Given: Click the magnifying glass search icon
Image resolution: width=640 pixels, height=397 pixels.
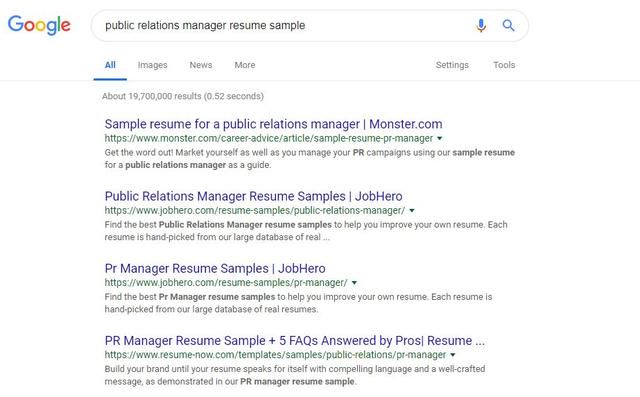Looking at the screenshot, I should click(x=508, y=25).
